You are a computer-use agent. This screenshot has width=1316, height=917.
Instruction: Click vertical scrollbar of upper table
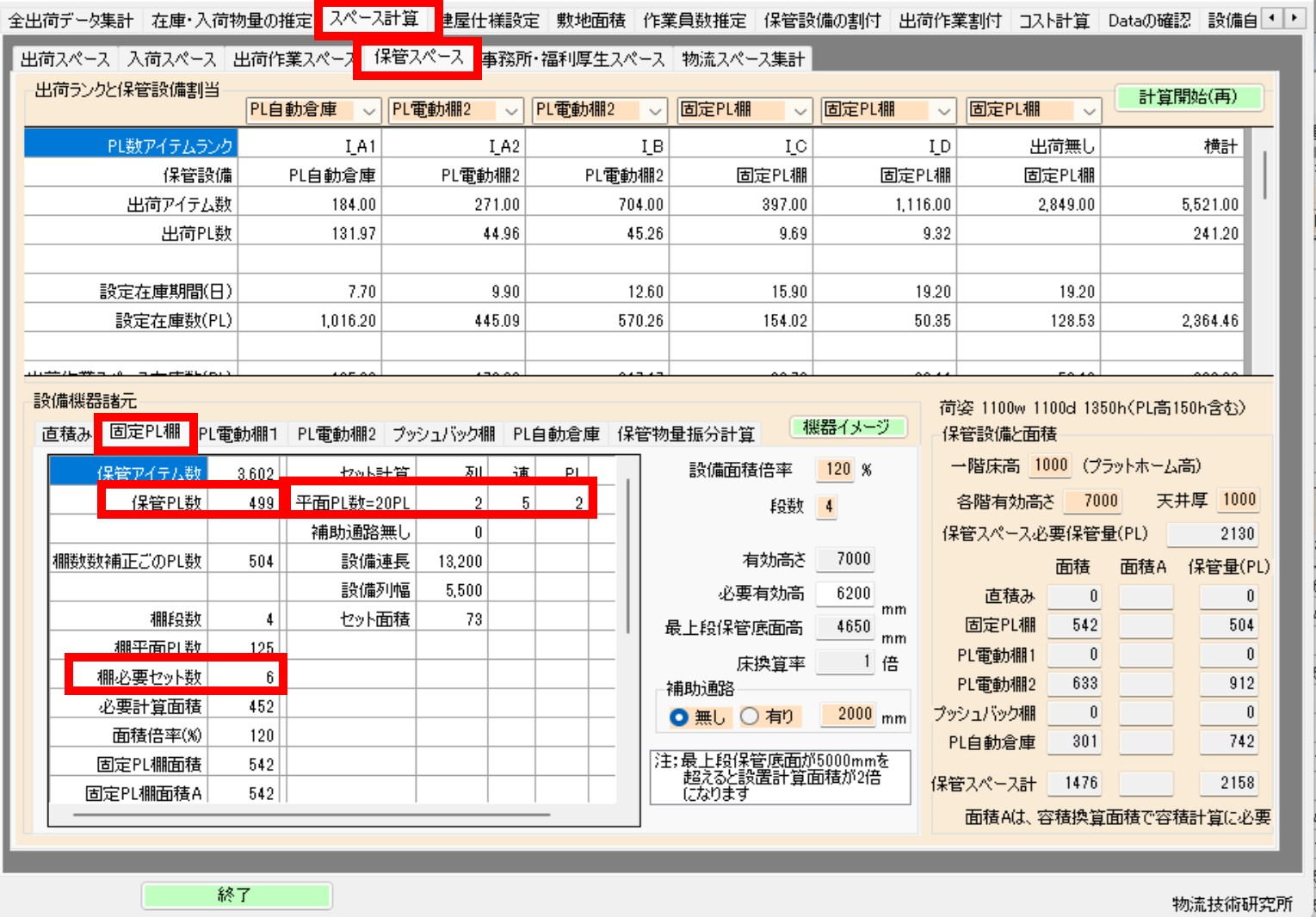1263,176
